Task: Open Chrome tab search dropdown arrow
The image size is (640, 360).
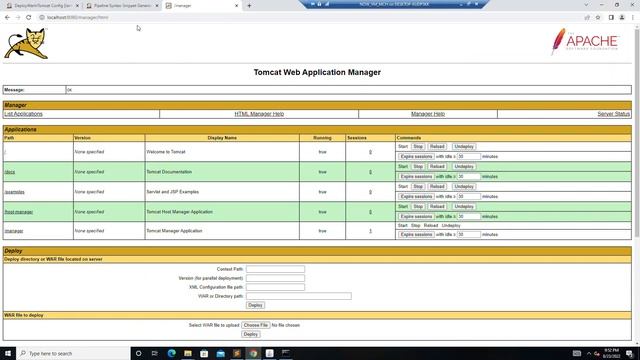Action: pos(587,5)
